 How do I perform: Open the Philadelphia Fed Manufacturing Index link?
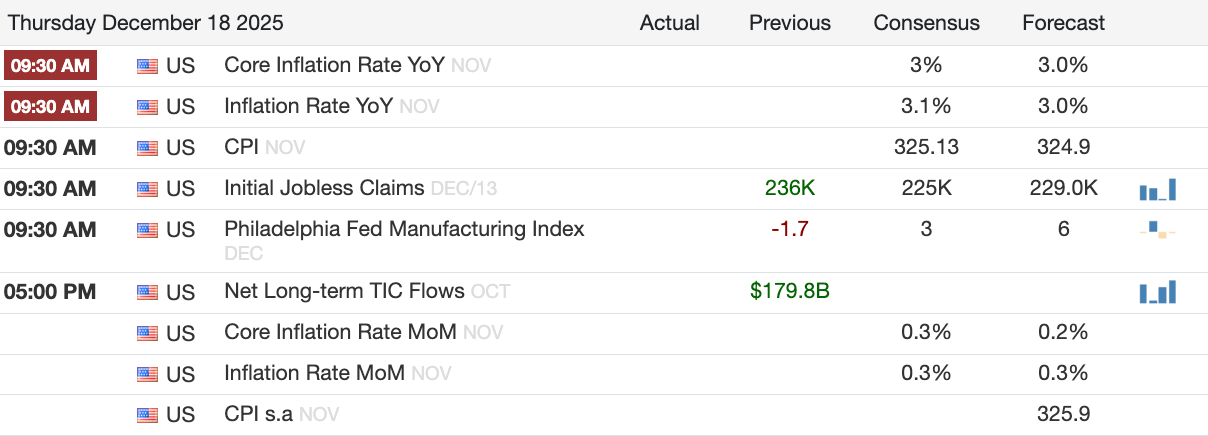404,229
